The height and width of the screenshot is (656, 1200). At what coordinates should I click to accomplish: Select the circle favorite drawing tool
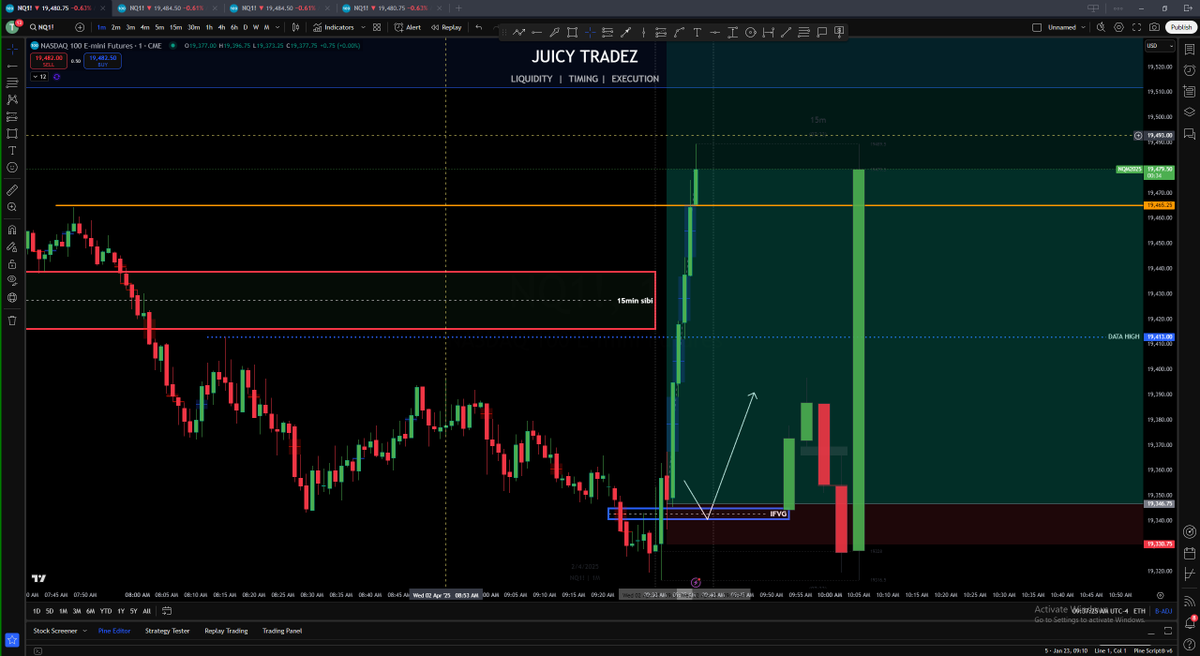[750, 32]
